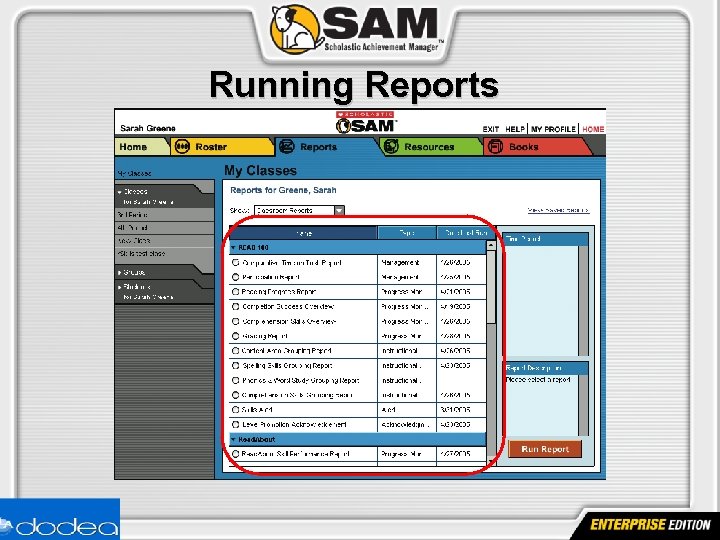Click the "Sarah Greene" user name

[x=148, y=128]
